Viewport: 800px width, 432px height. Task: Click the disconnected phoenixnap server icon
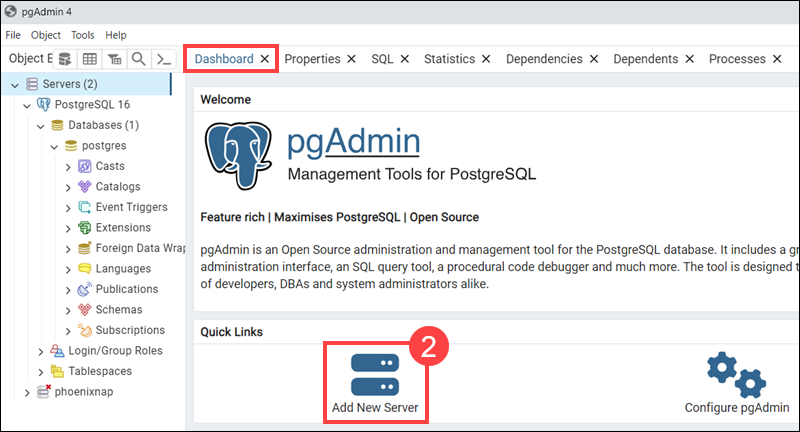pyautogui.click(x=44, y=392)
